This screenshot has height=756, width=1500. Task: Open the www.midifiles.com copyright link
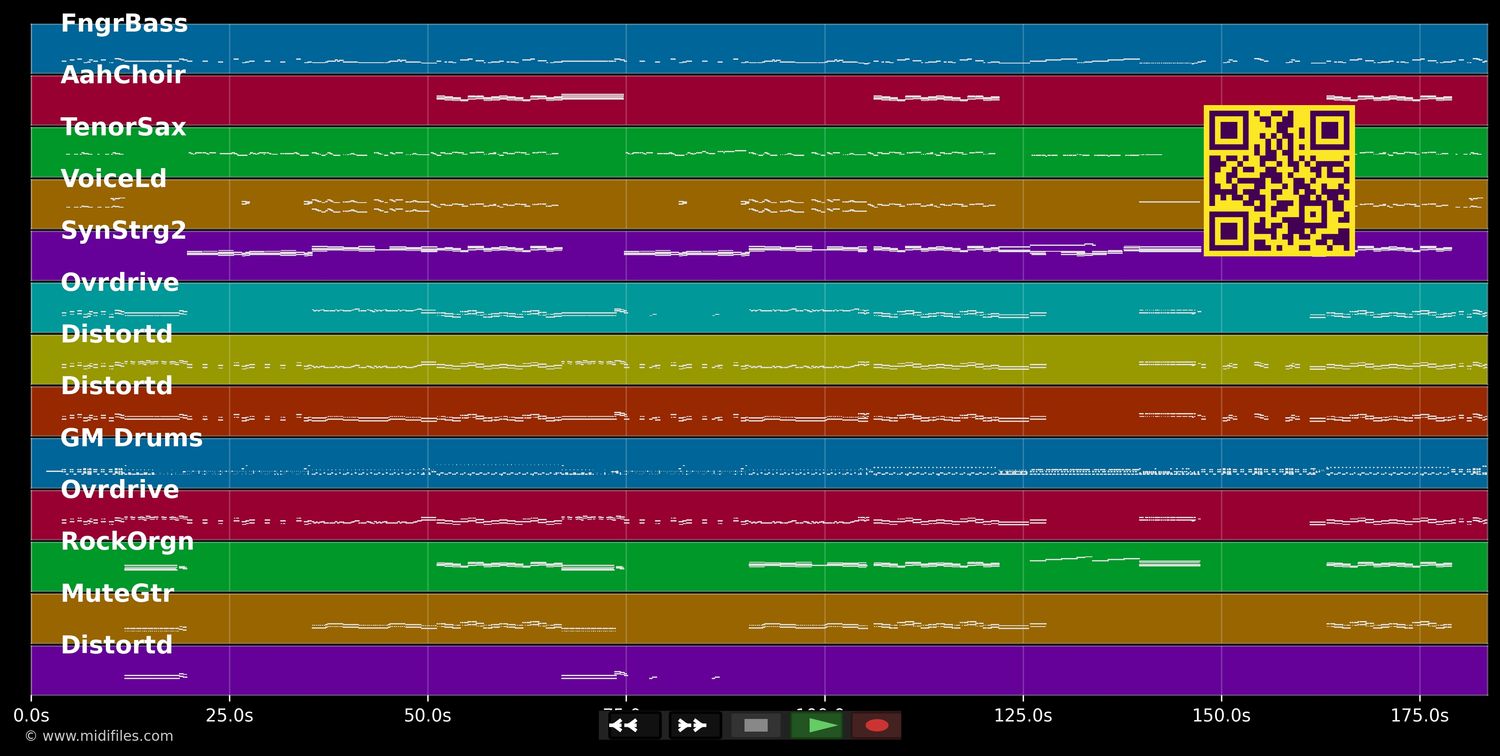99,736
